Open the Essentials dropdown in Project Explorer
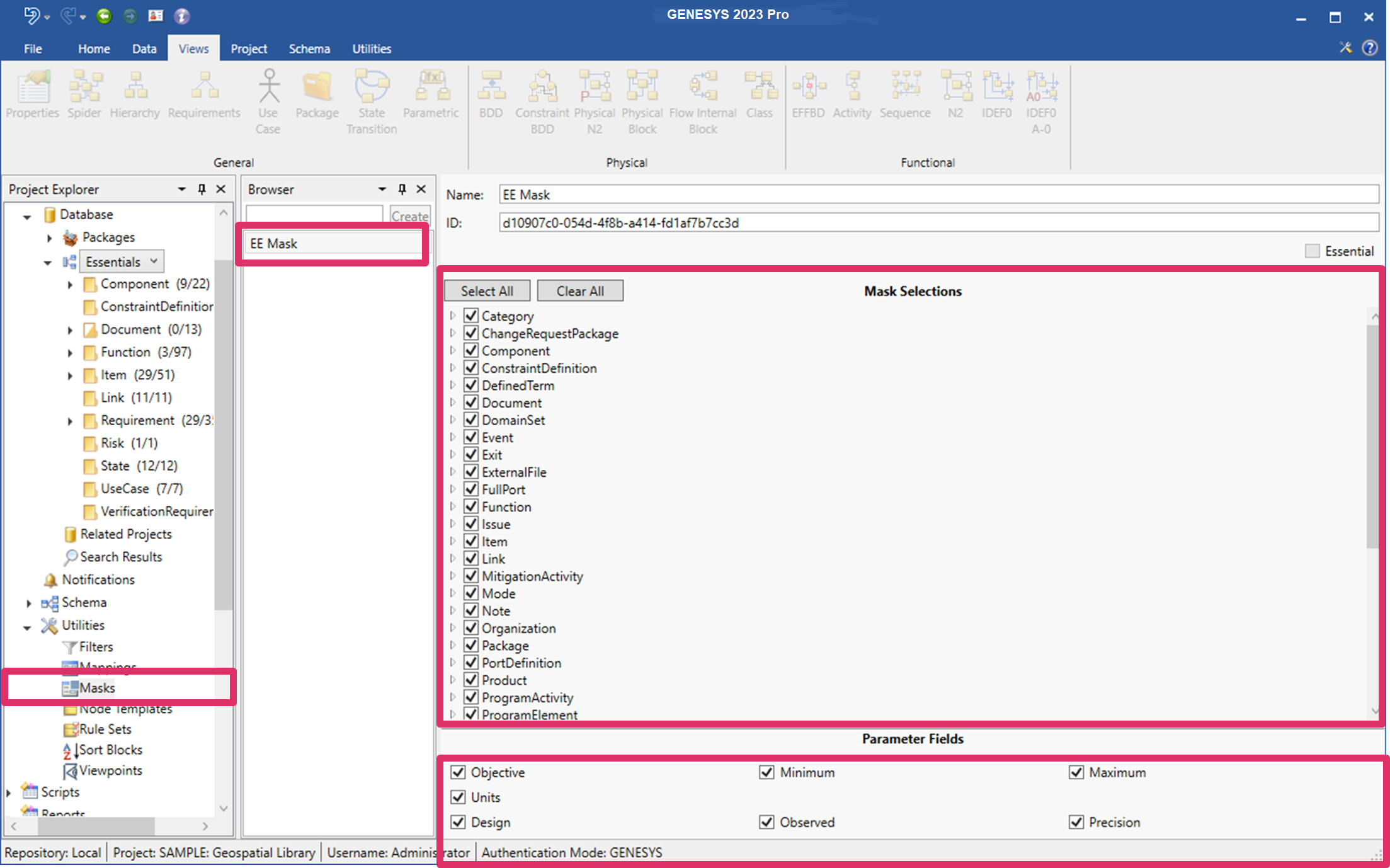The height and width of the screenshot is (868, 1390). pyautogui.click(x=154, y=261)
